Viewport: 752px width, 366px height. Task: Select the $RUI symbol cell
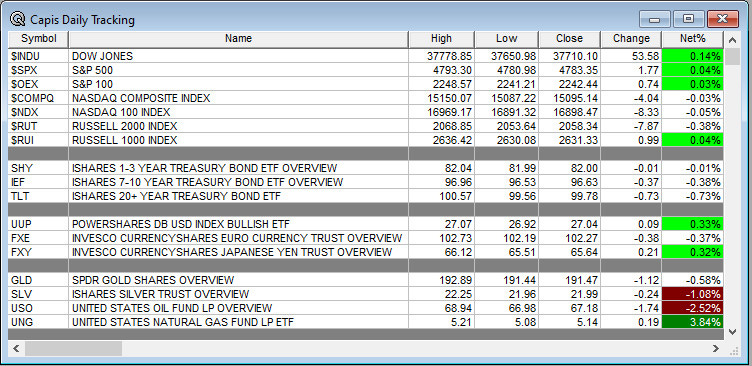[x=38, y=140]
